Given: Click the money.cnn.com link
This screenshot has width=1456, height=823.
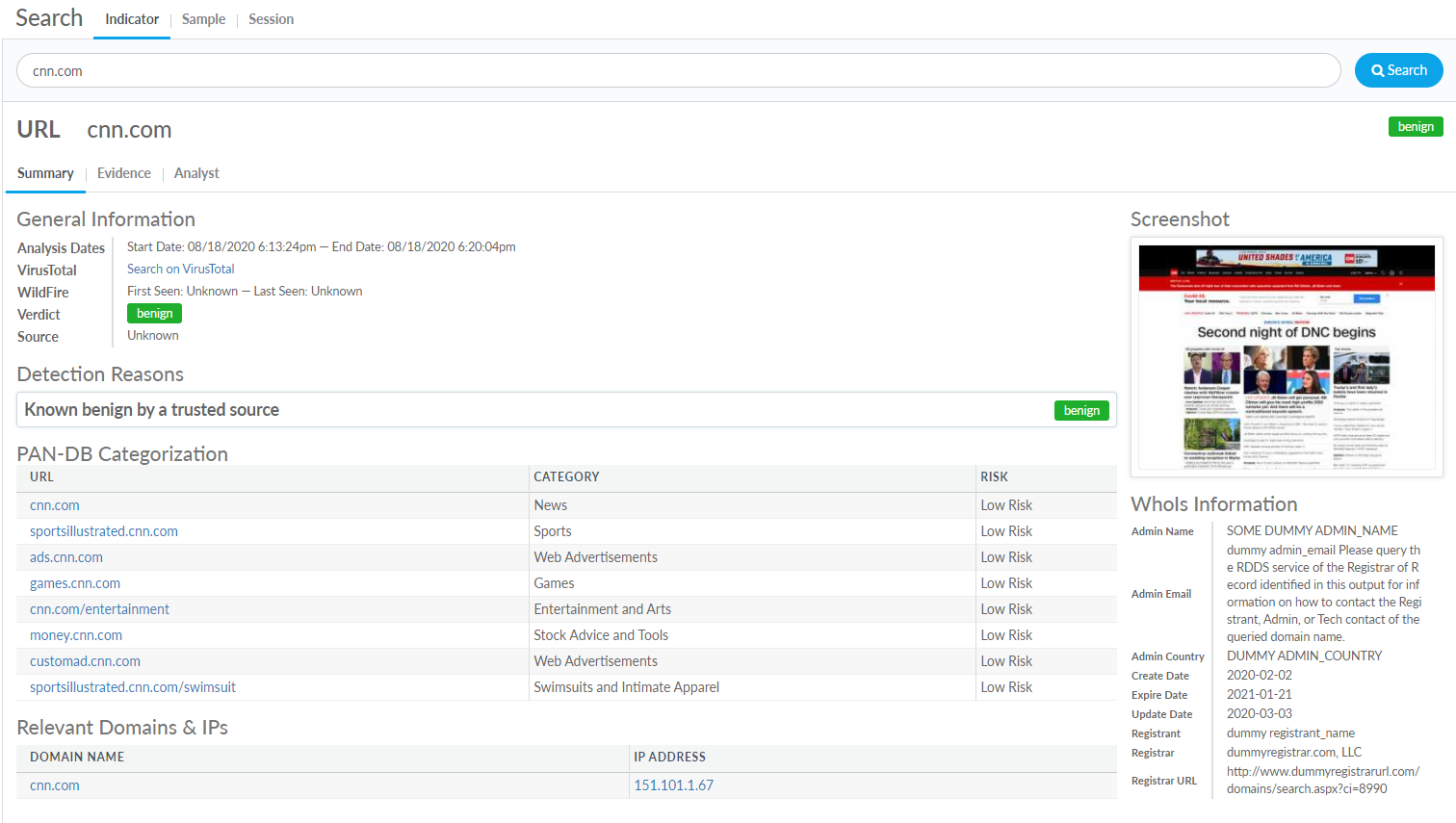Looking at the screenshot, I should click(x=76, y=635).
